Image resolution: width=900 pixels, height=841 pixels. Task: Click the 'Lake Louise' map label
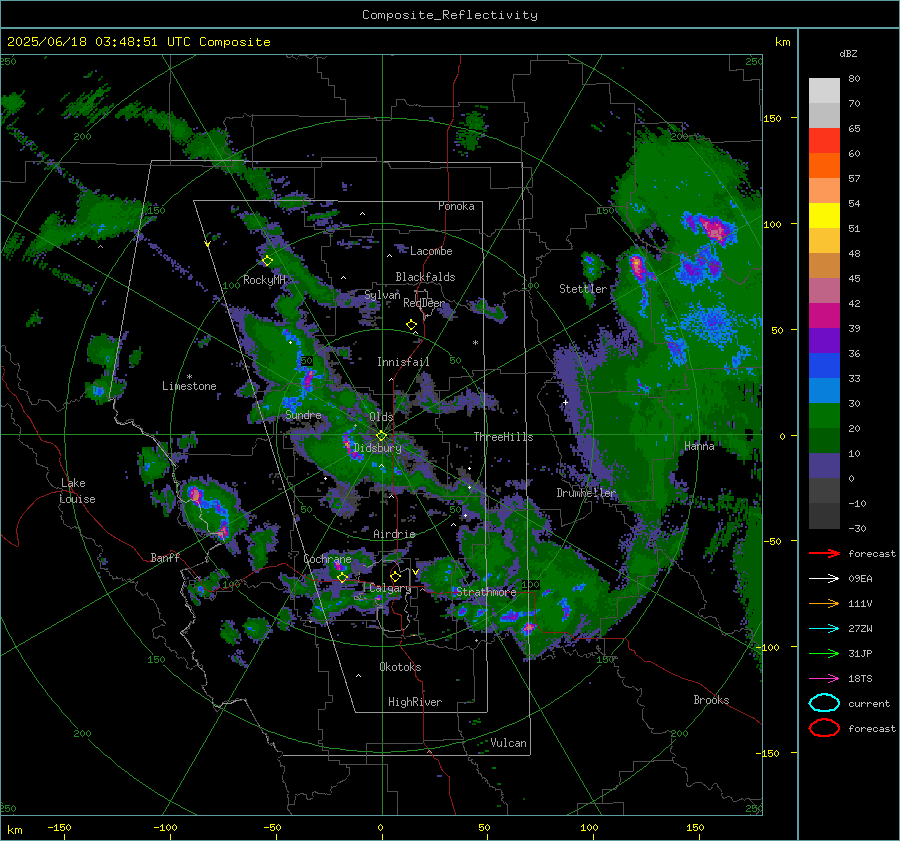pos(77,491)
